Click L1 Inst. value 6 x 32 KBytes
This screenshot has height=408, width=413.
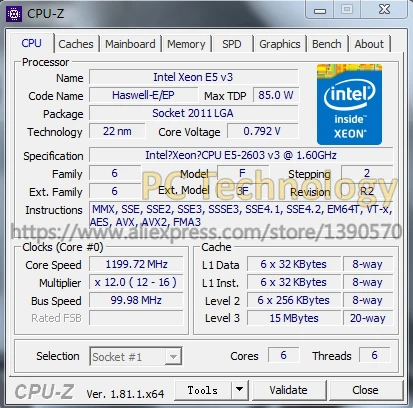294,282
